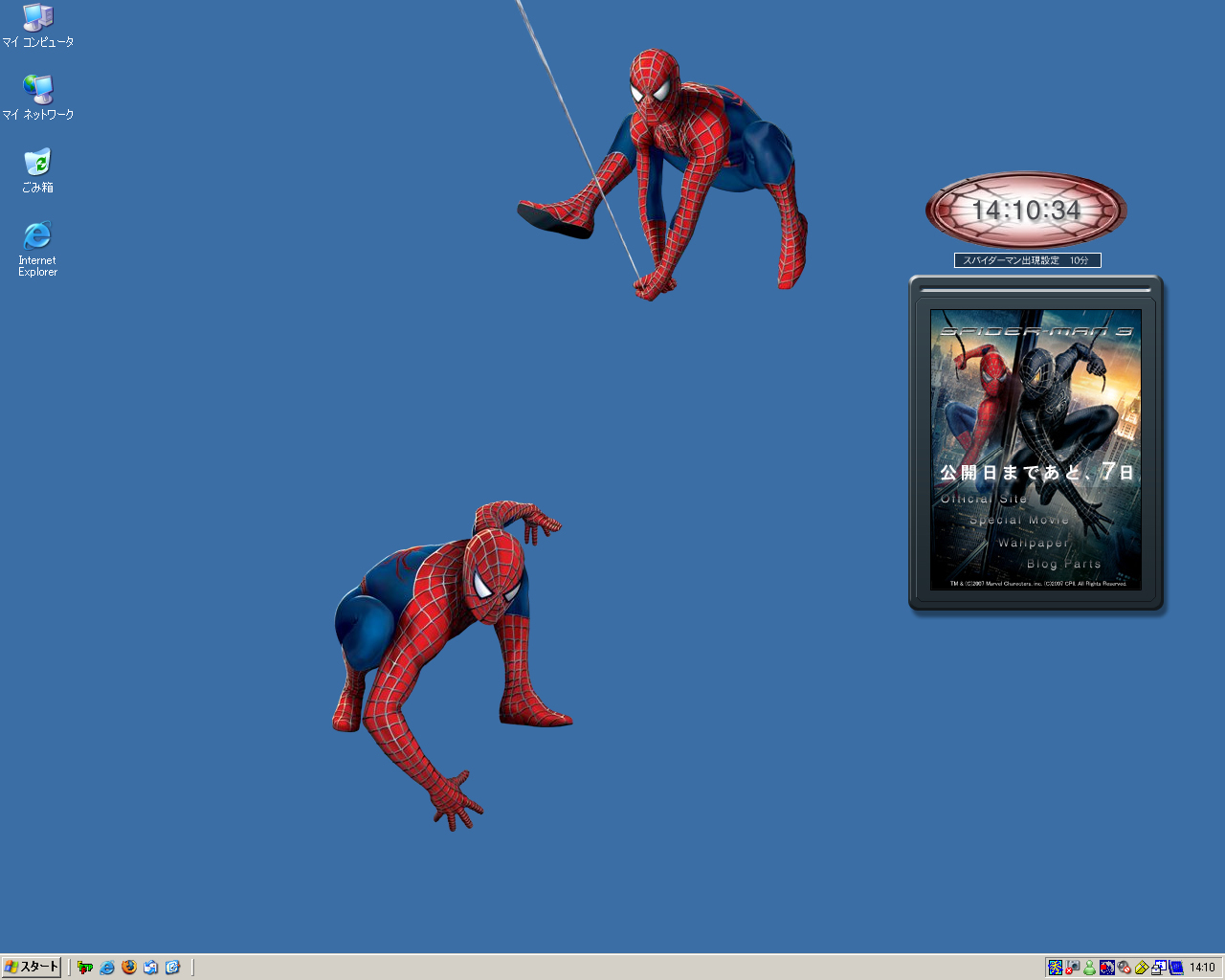Click the Spider-Man 3 poster image in the widget

(1036, 449)
